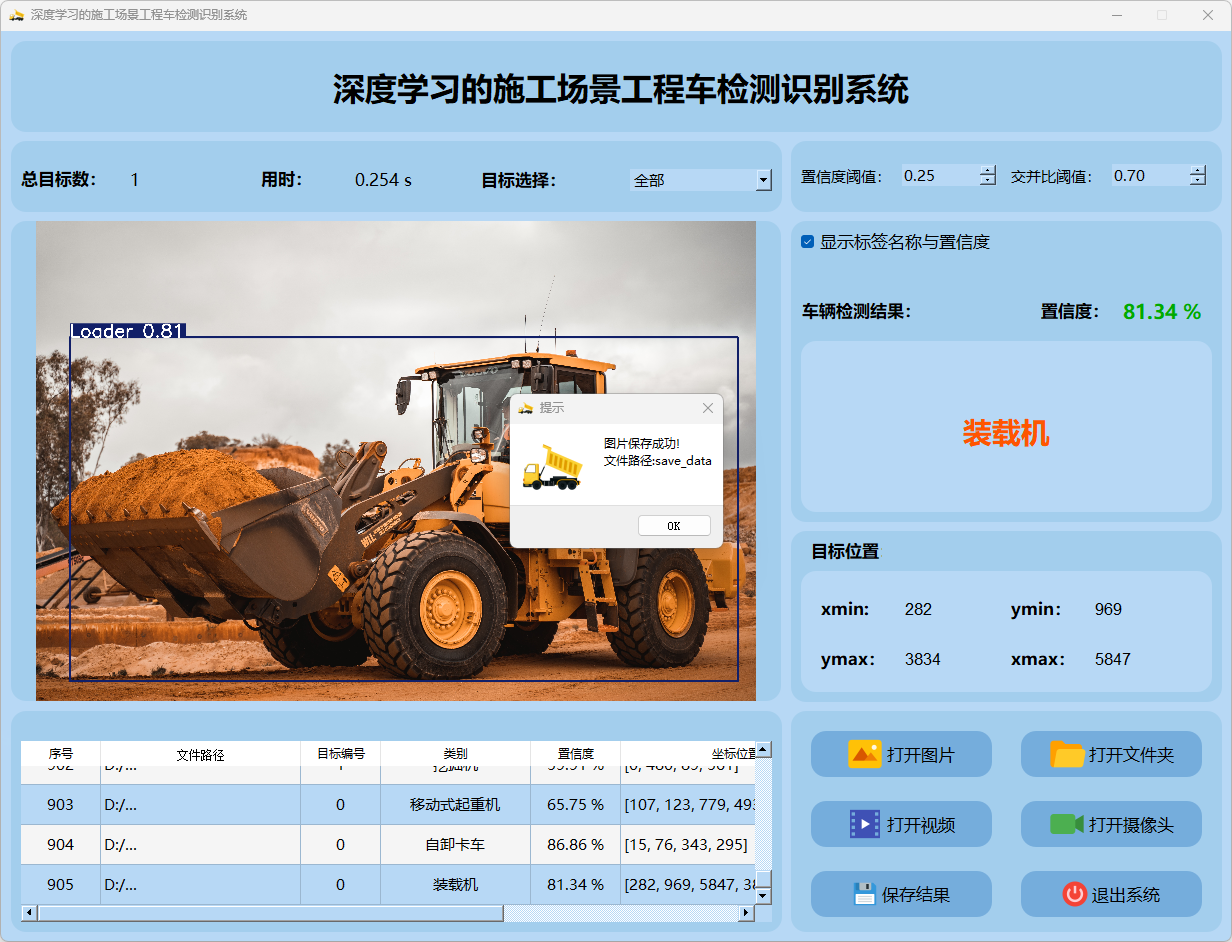The image size is (1232, 942).
Task: Click the folder icon on Open Folder button
Action: [x=1067, y=754]
